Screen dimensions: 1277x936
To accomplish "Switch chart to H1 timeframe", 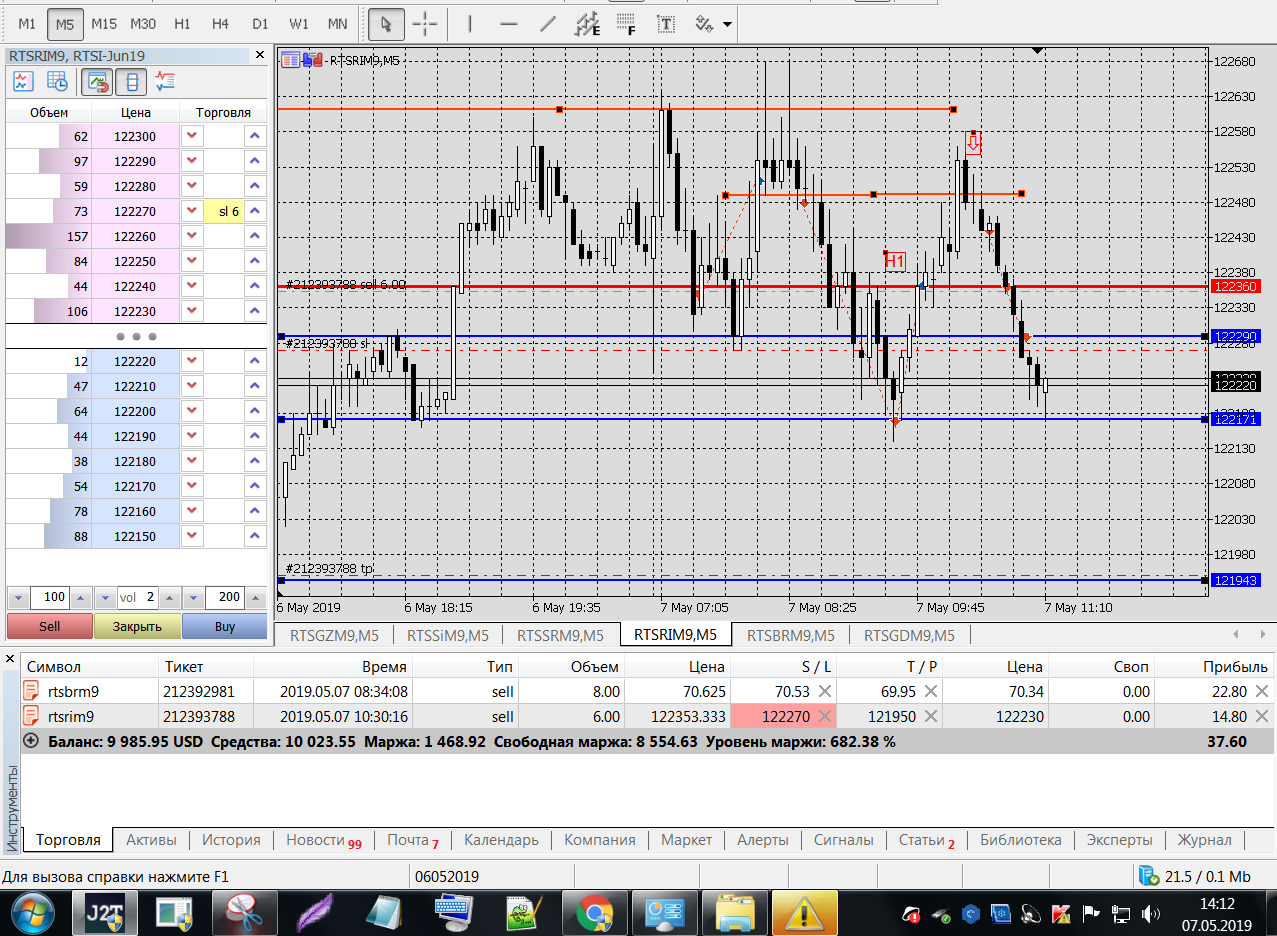I will pos(182,23).
